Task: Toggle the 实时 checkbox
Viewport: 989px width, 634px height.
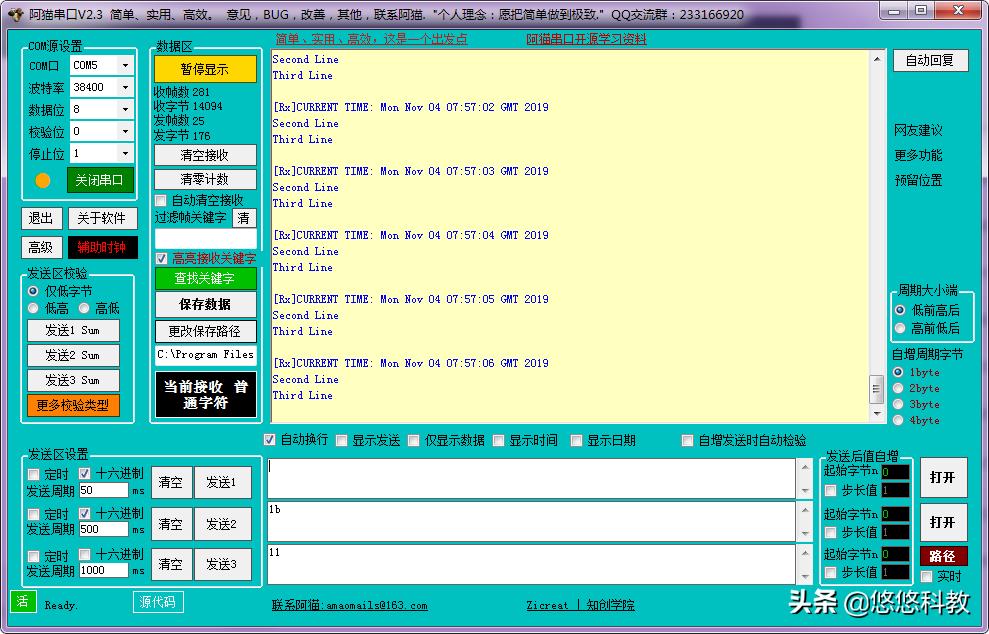Action: pos(927,576)
